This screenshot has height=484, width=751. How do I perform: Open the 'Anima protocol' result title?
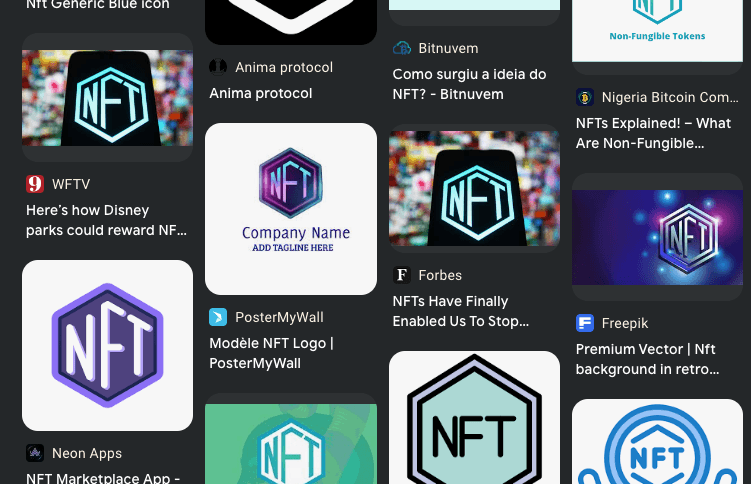click(x=261, y=93)
